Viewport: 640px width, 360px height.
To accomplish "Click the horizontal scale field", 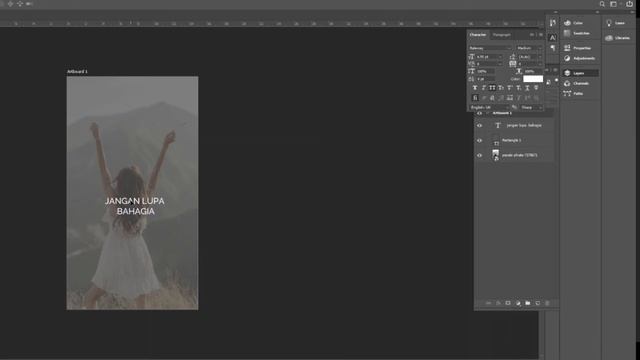I will click(533, 71).
